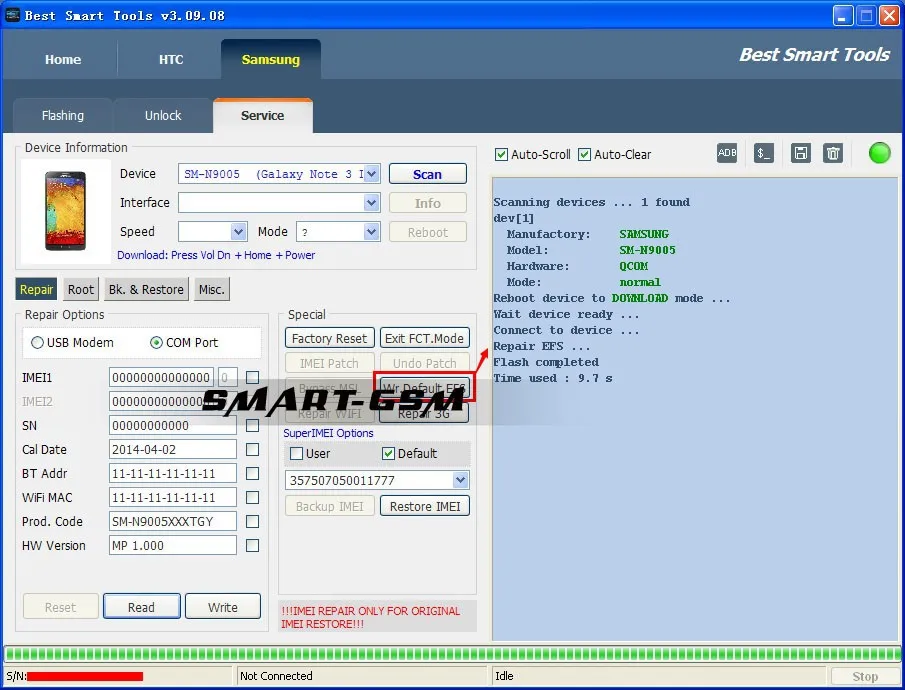This screenshot has width=905, height=690.
Task: Clear the log with trash icon
Action: pos(833,153)
